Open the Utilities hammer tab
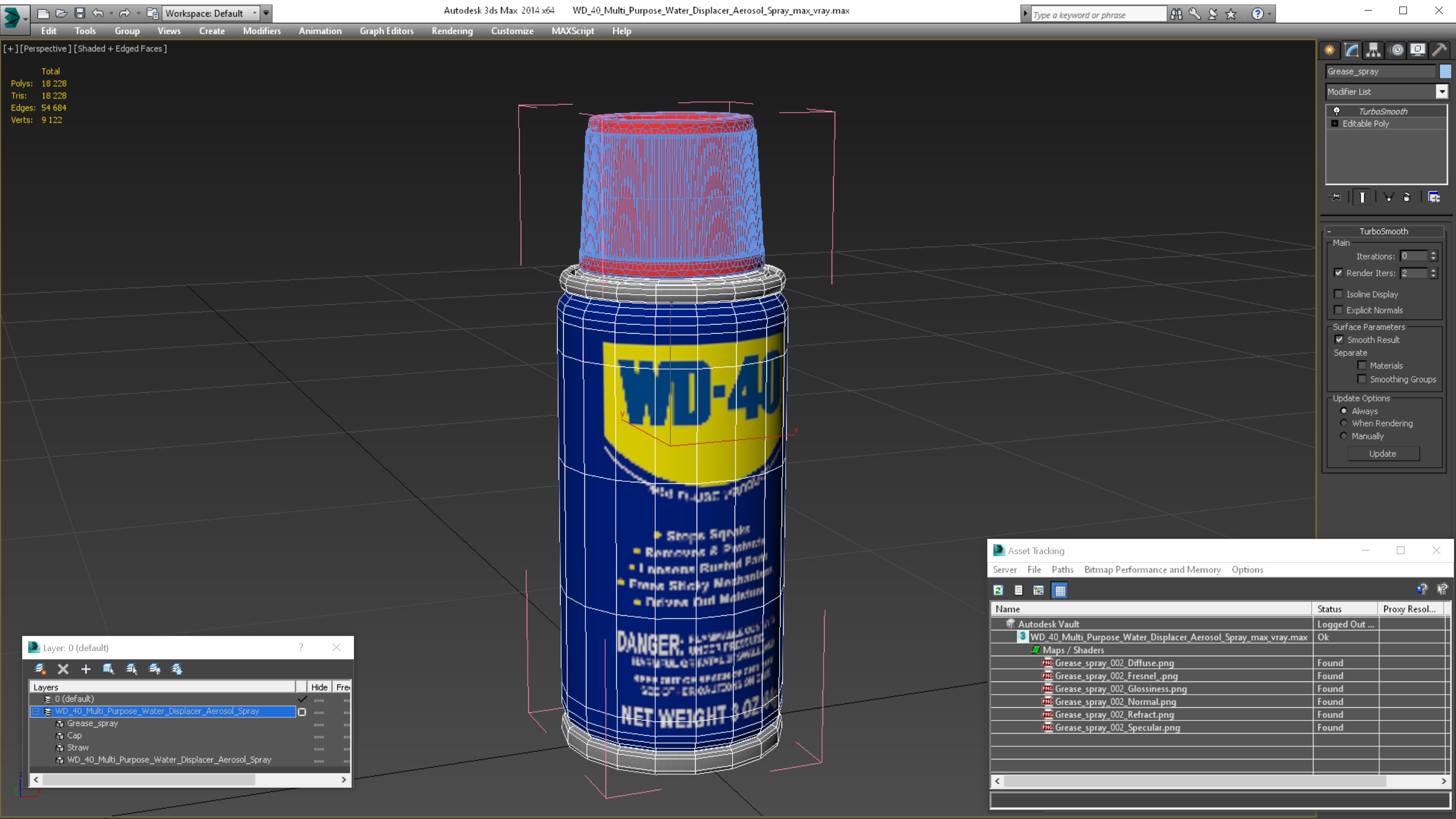The height and width of the screenshot is (819, 1456). tap(1440, 50)
